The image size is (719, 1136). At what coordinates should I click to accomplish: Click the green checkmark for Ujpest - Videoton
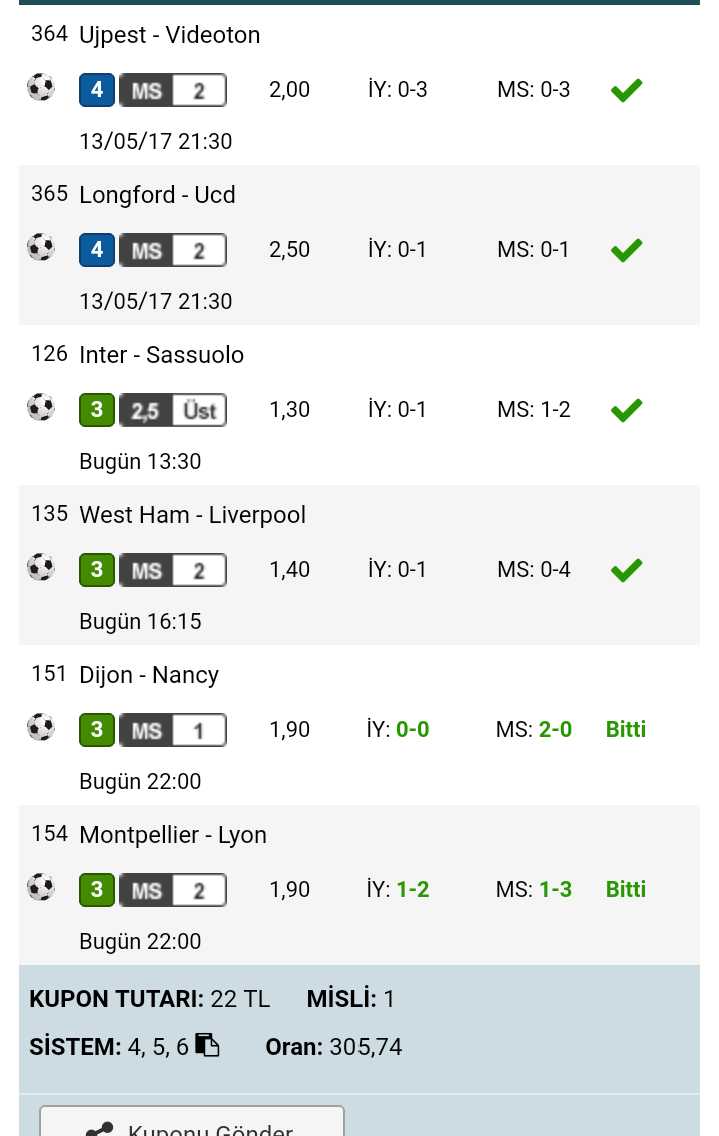coord(626,90)
